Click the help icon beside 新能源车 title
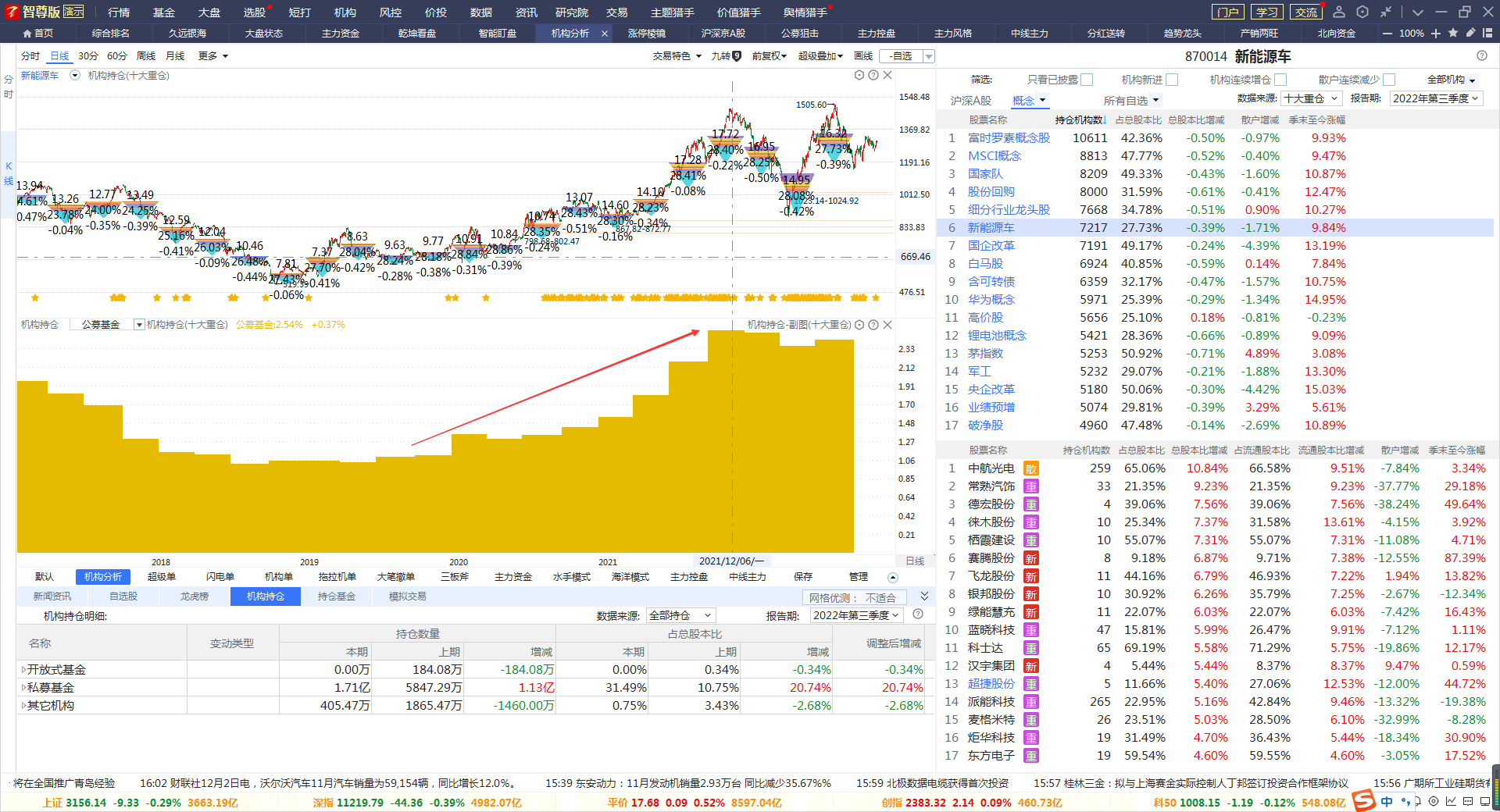Viewport: 1500px width, 812px height. pyautogui.click(x=1482, y=55)
